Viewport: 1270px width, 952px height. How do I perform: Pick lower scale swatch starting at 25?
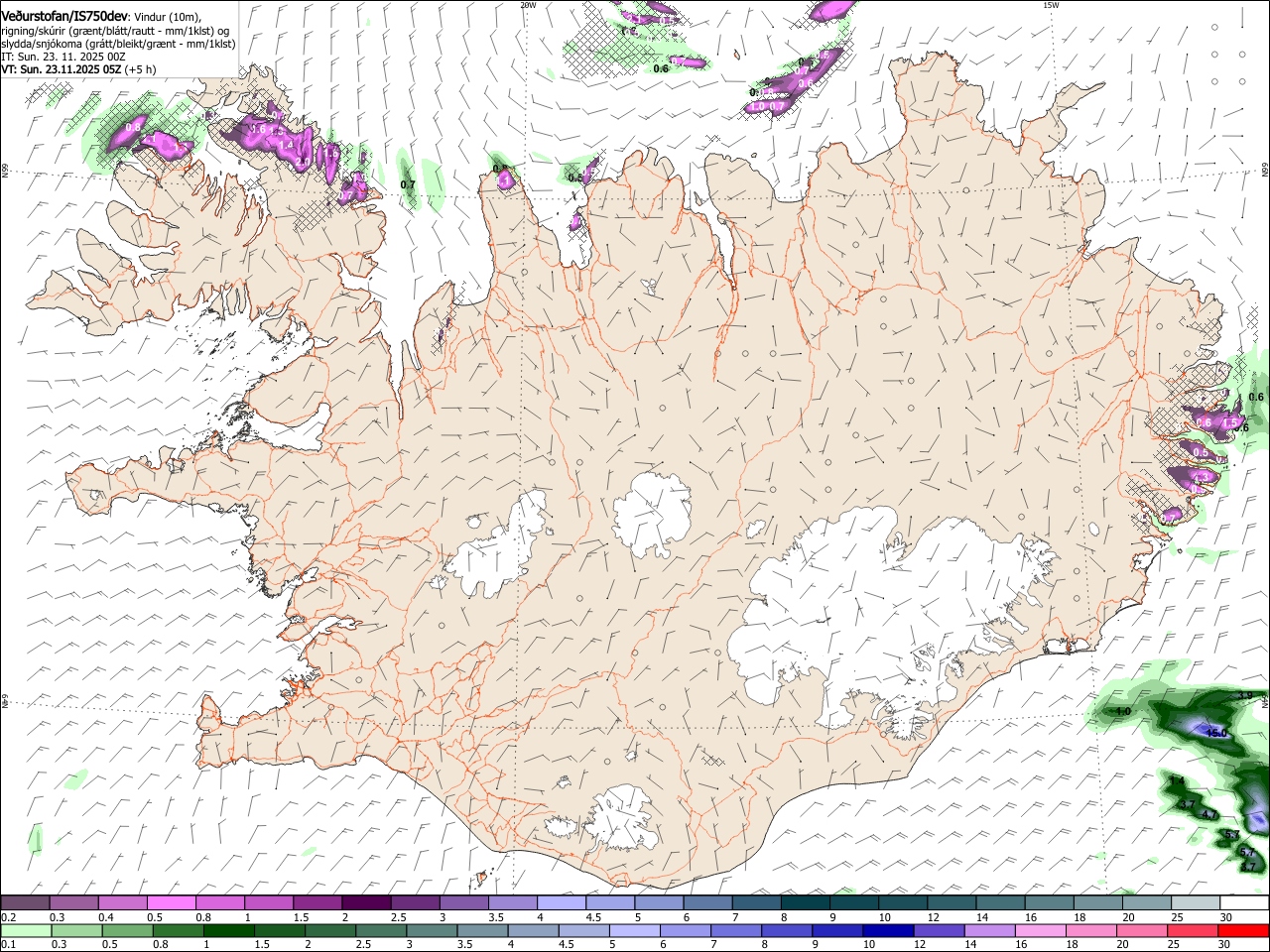point(1192,930)
